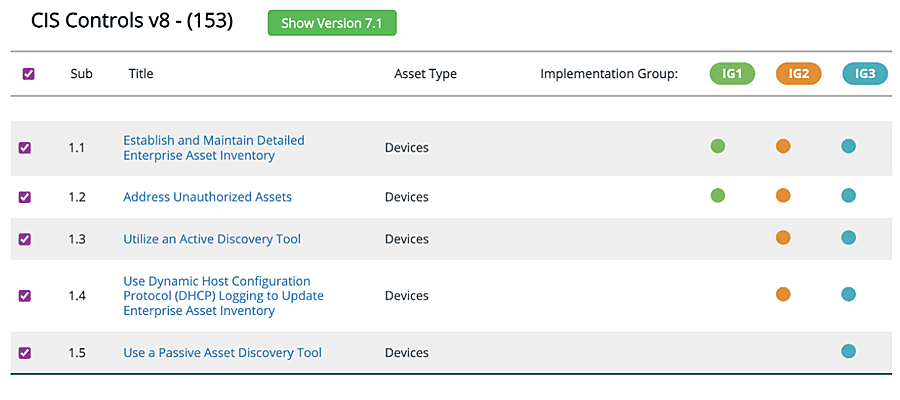Open the Utilize an Active Discovery Tool link
900x400 pixels.
(x=212, y=239)
